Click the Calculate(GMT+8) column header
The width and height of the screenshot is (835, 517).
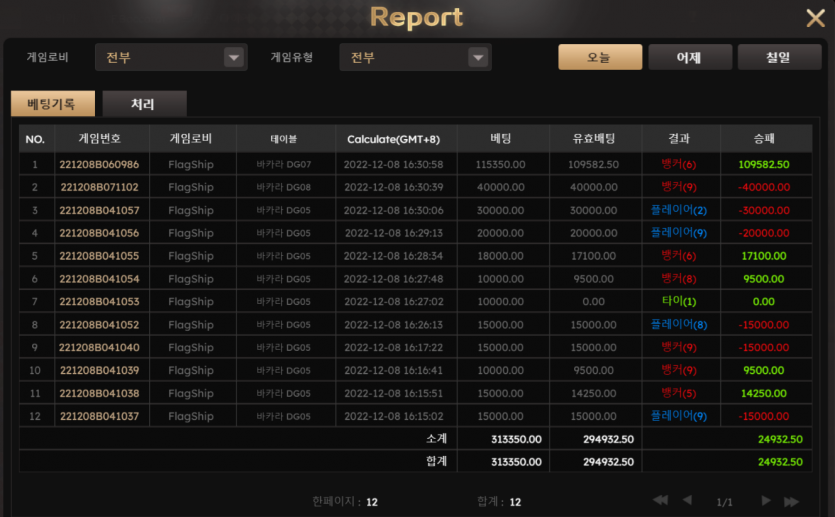tap(394, 139)
